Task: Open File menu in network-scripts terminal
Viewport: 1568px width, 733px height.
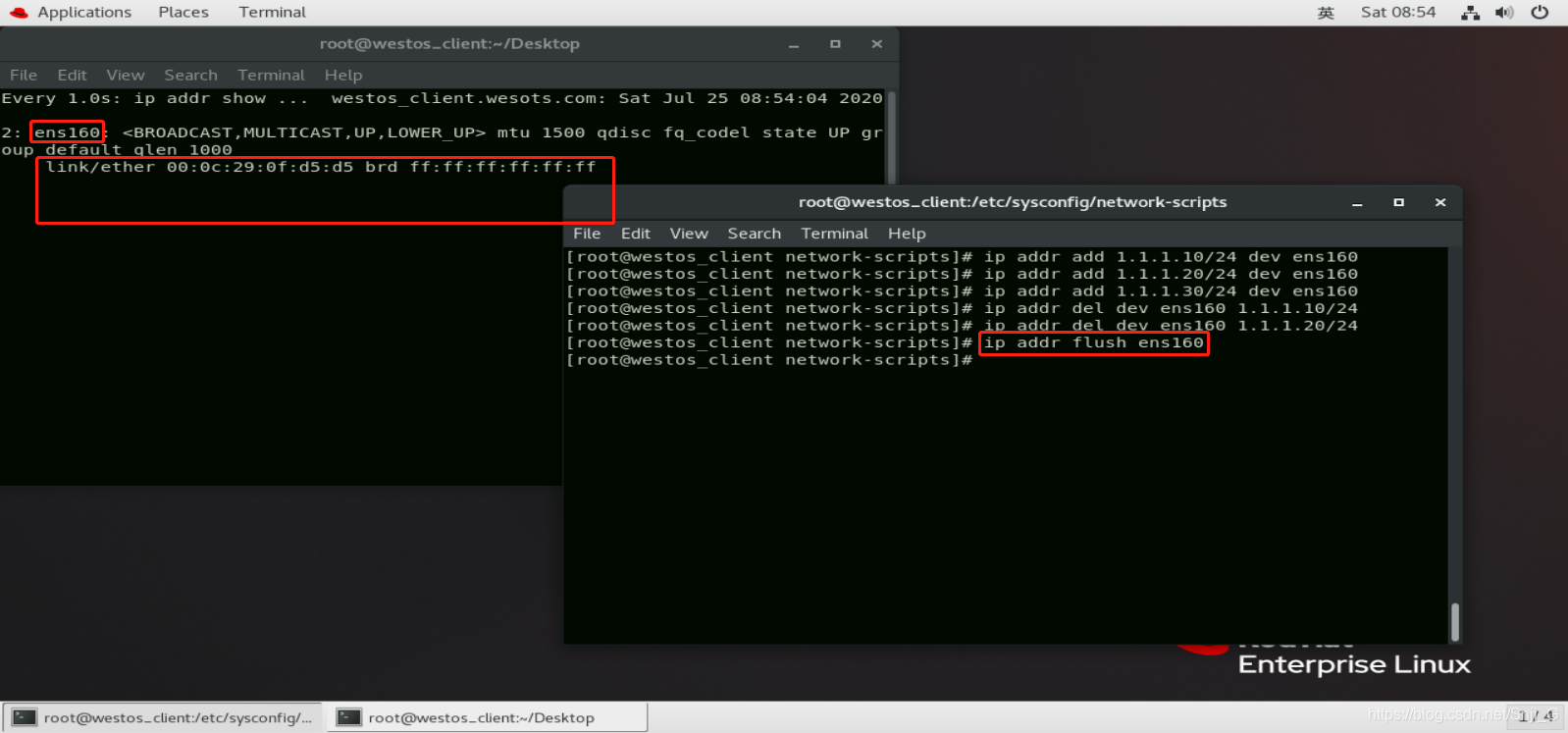Action: (x=587, y=234)
